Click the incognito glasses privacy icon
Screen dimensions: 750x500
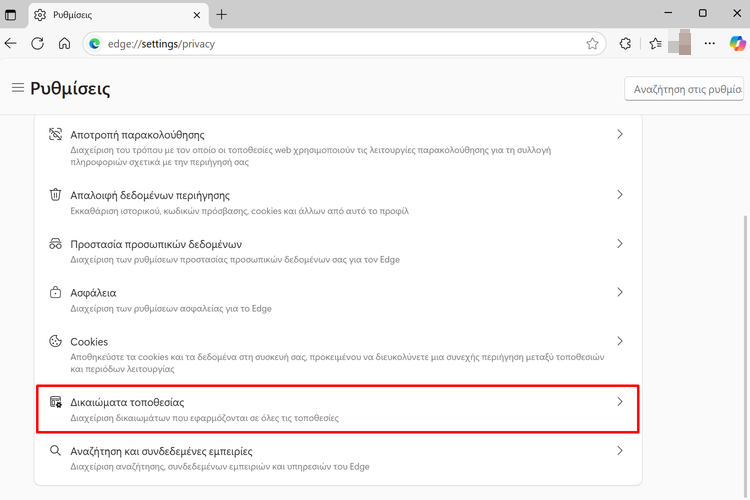pos(55,244)
